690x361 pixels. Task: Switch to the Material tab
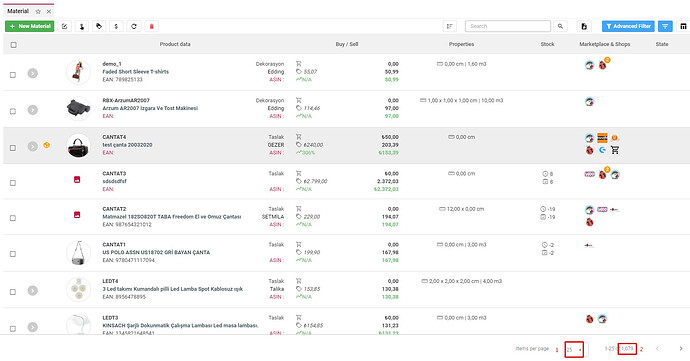pos(18,11)
